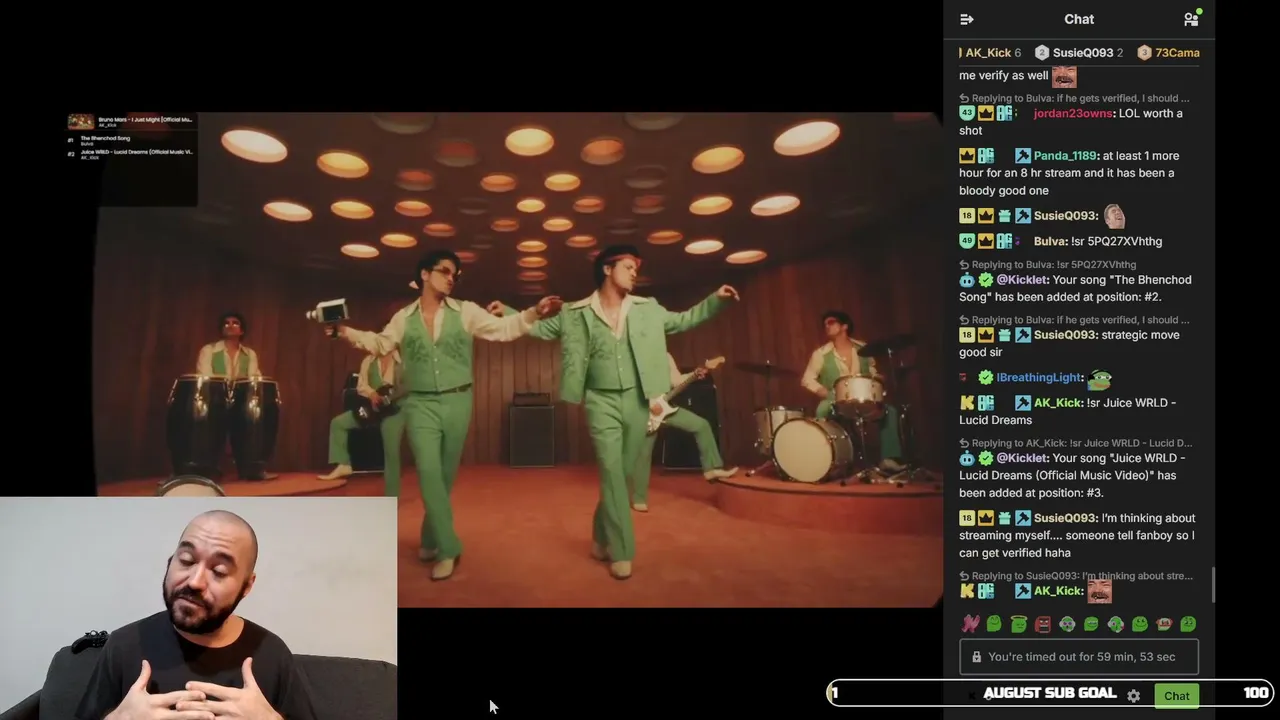The width and height of the screenshot is (1280, 720).
Task: Jump to reply source above jordan23owns' message
Action: pos(1075,99)
